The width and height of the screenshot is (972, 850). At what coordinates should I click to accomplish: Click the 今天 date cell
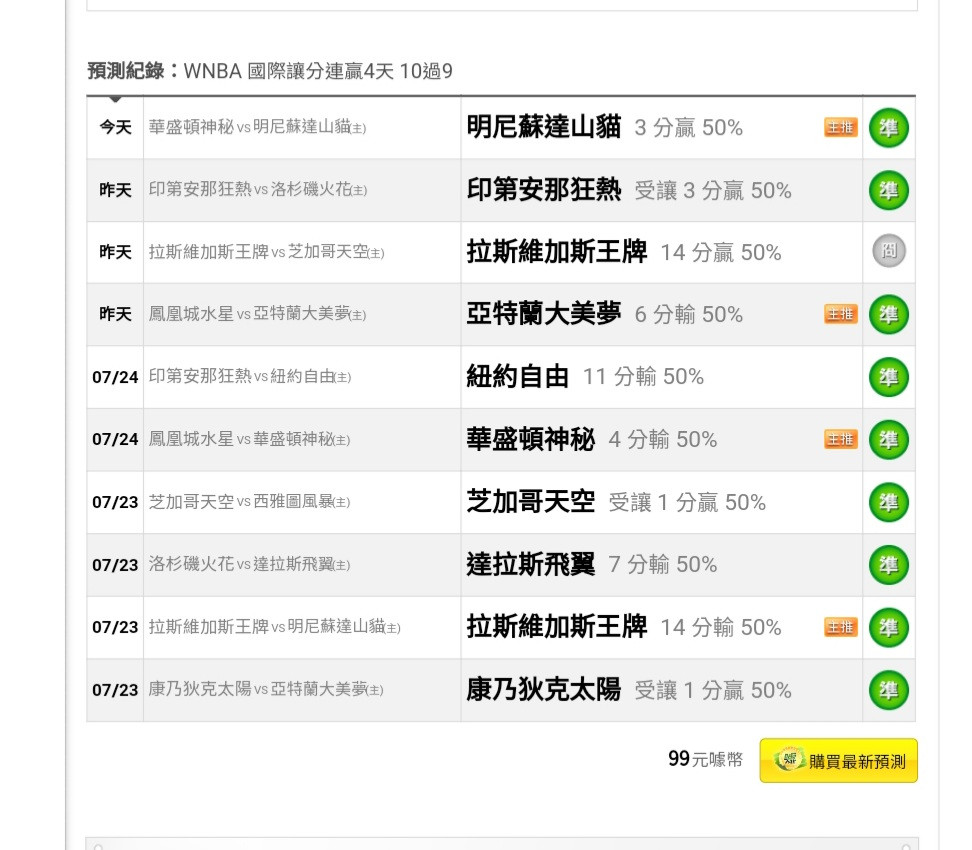click(x=115, y=128)
